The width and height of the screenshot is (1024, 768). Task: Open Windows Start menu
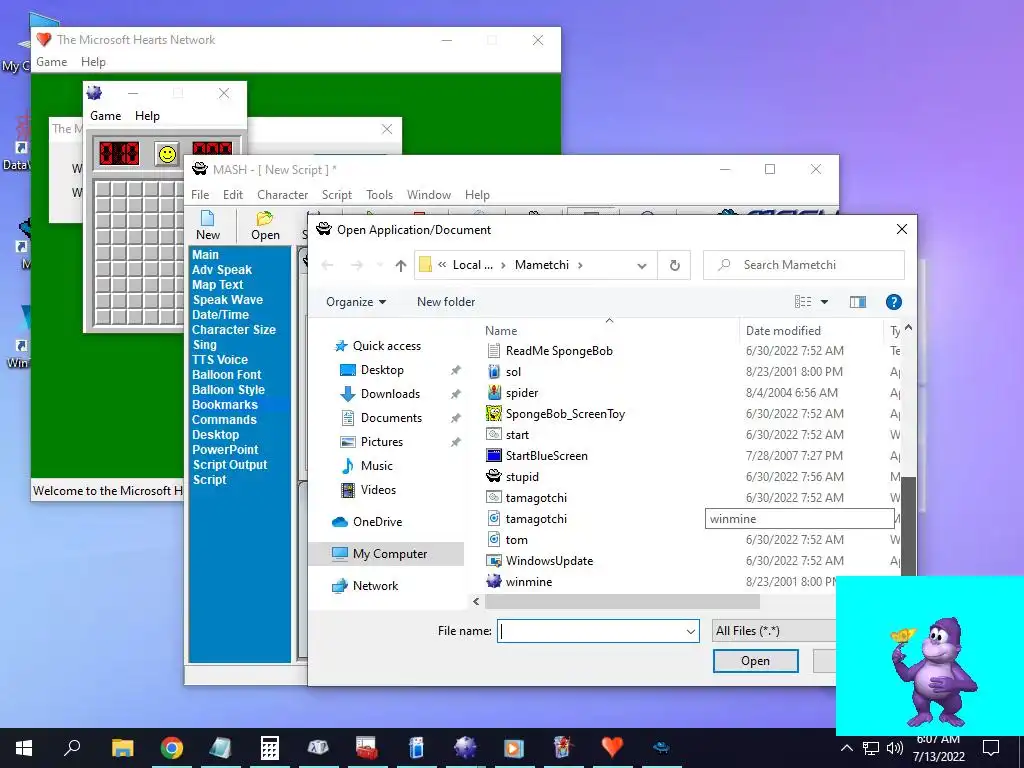pyautogui.click(x=24, y=748)
